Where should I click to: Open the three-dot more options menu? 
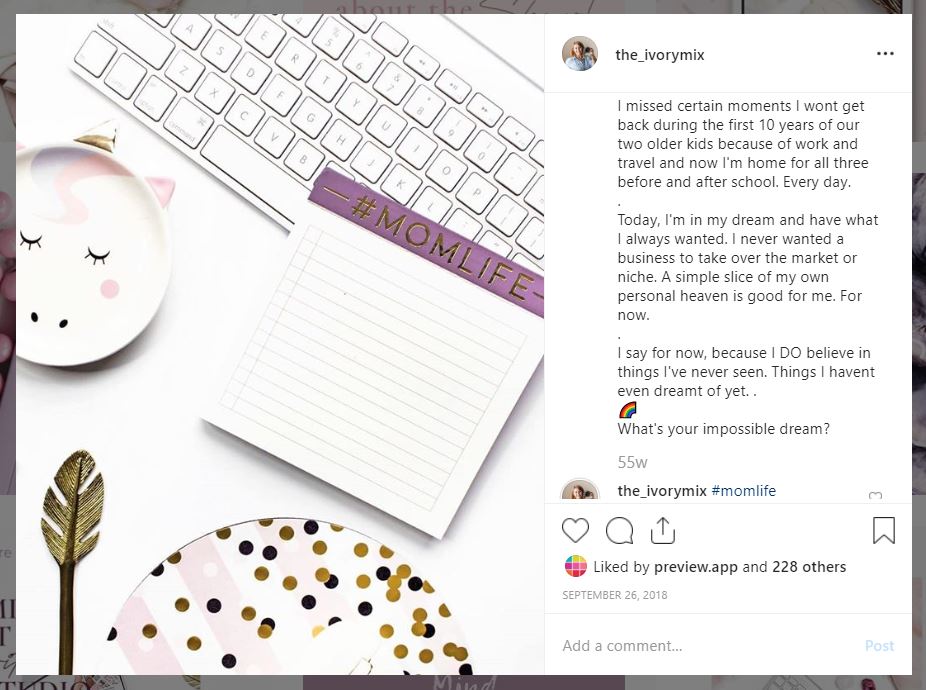(885, 54)
